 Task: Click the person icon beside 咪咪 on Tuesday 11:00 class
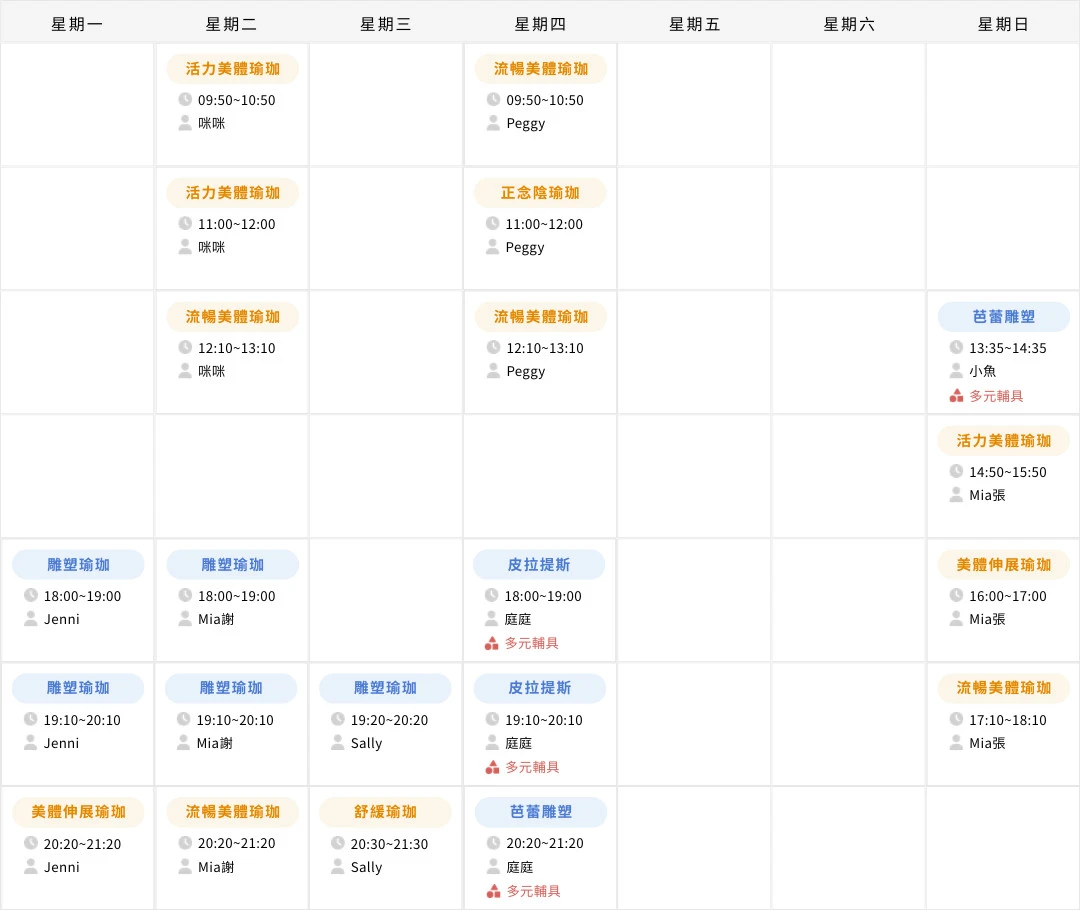click(183, 247)
